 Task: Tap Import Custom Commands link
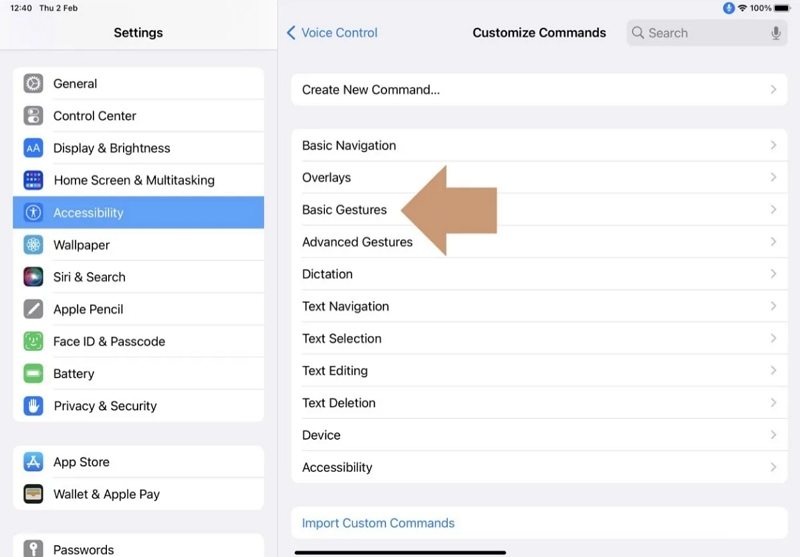[x=378, y=523]
